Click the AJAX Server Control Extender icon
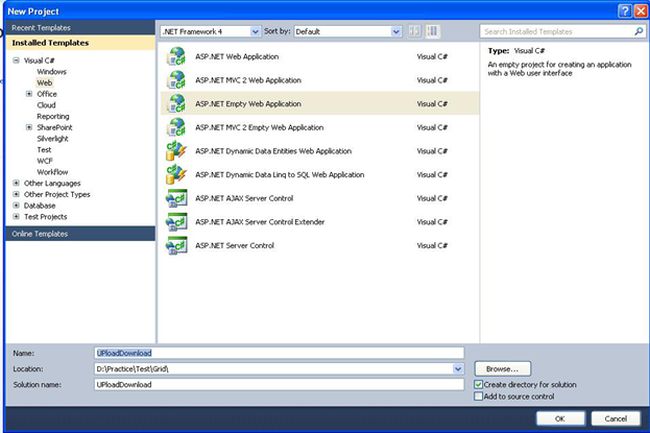The image size is (650, 433). 176,222
